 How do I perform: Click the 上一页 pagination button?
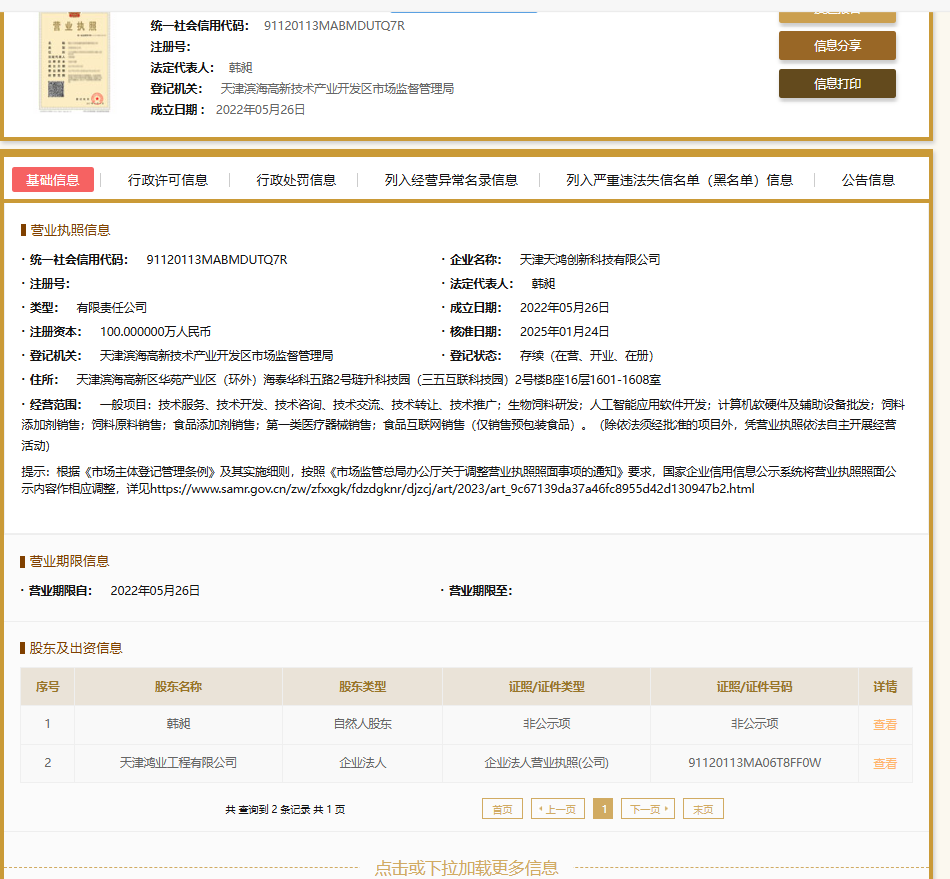[x=557, y=809]
